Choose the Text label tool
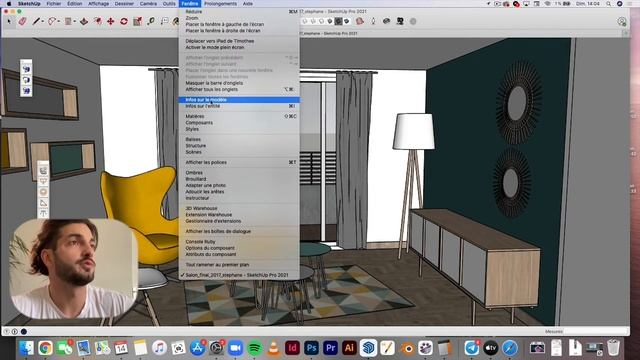The image size is (640, 360). coord(164,21)
